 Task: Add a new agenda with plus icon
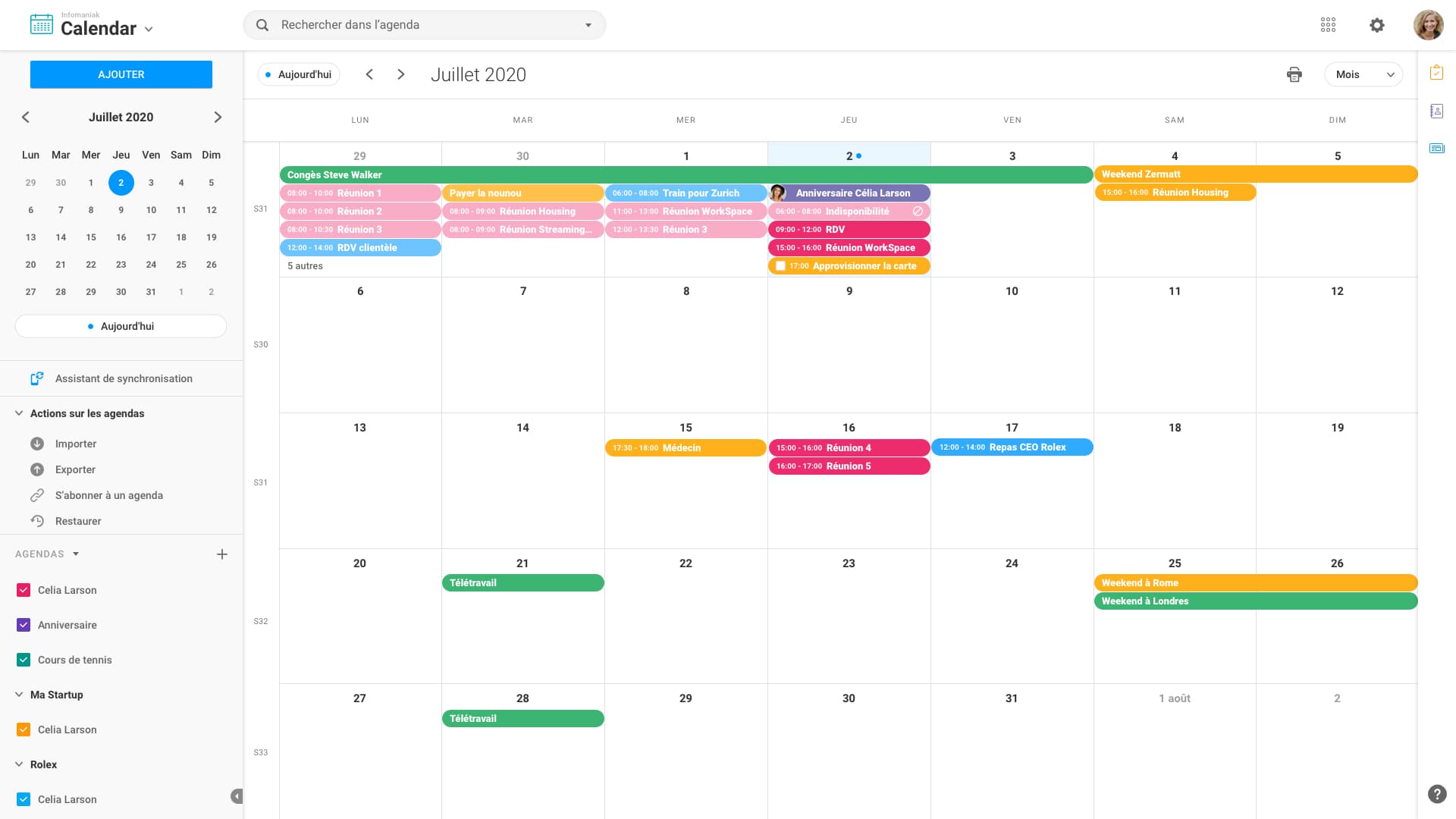221,554
